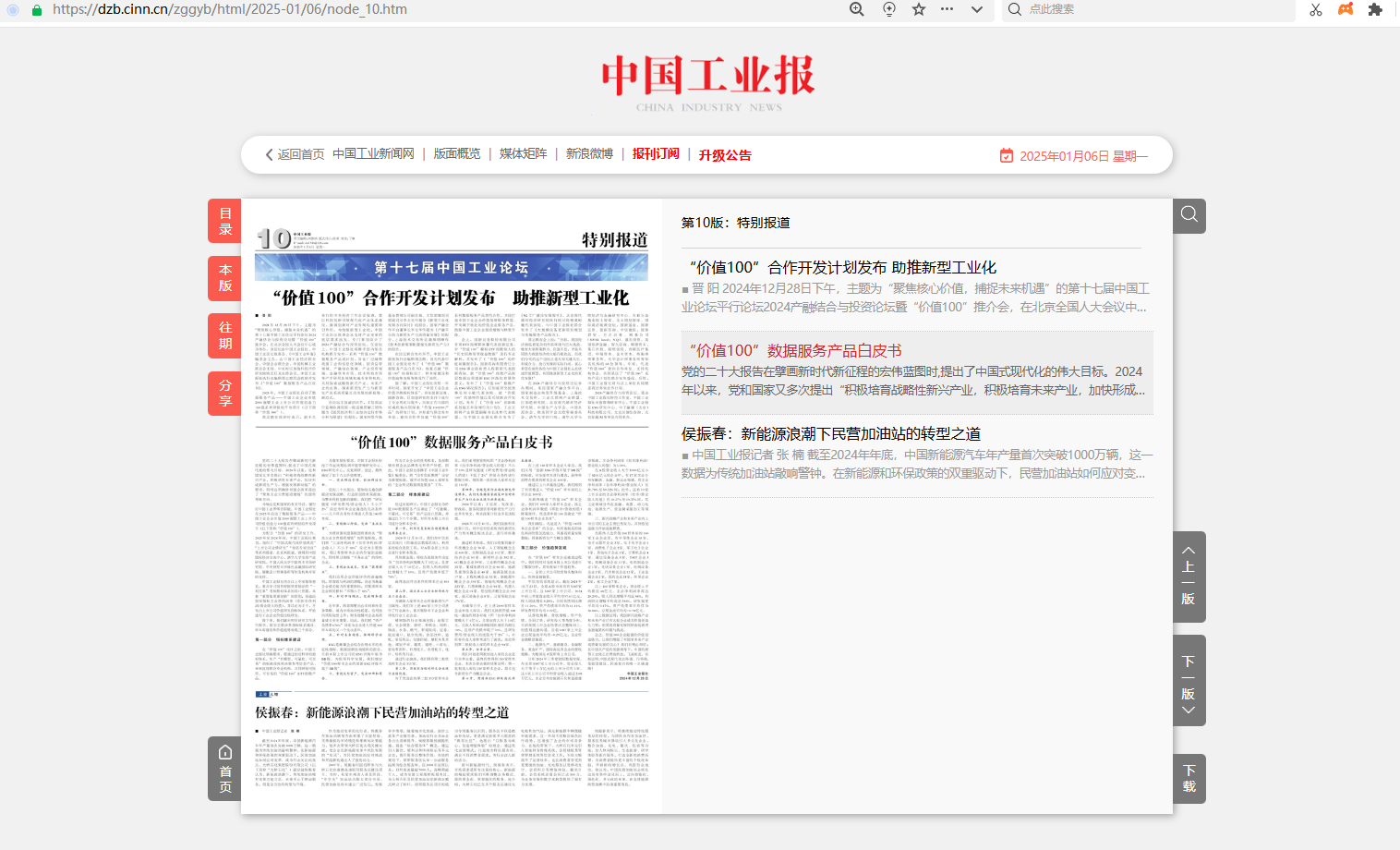Open the scissors screenshot tool
The height and width of the screenshot is (850, 1400).
click(x=1316, y=9)
